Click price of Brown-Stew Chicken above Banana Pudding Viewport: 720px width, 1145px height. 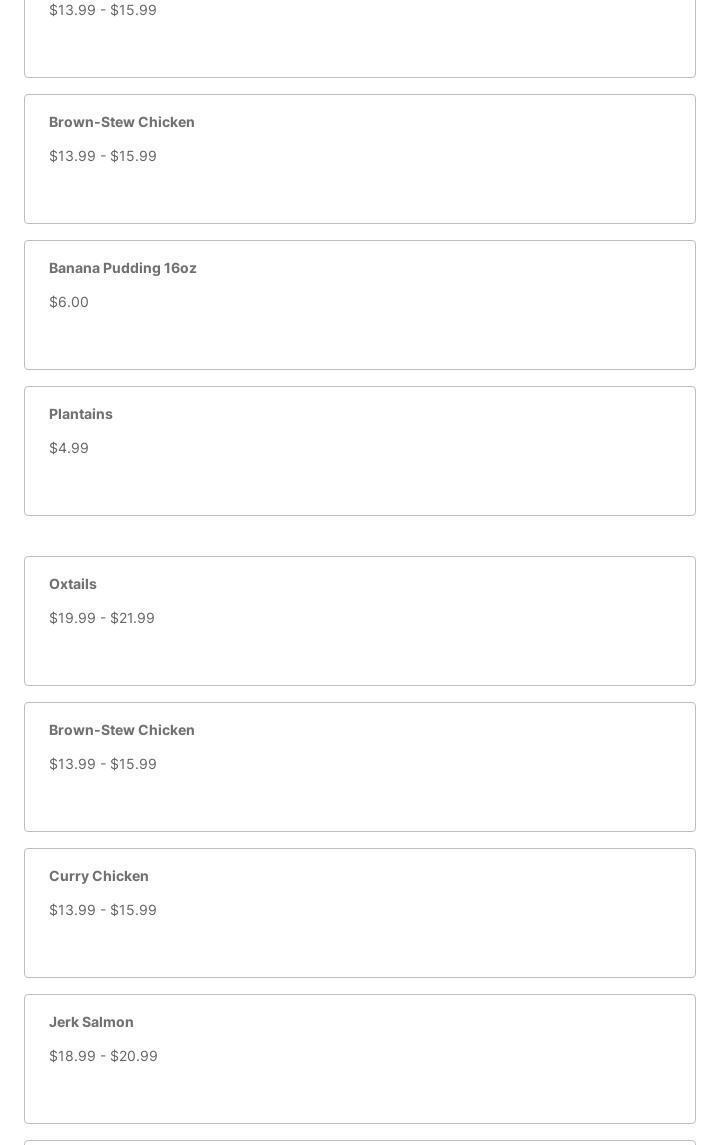[103, 156]
